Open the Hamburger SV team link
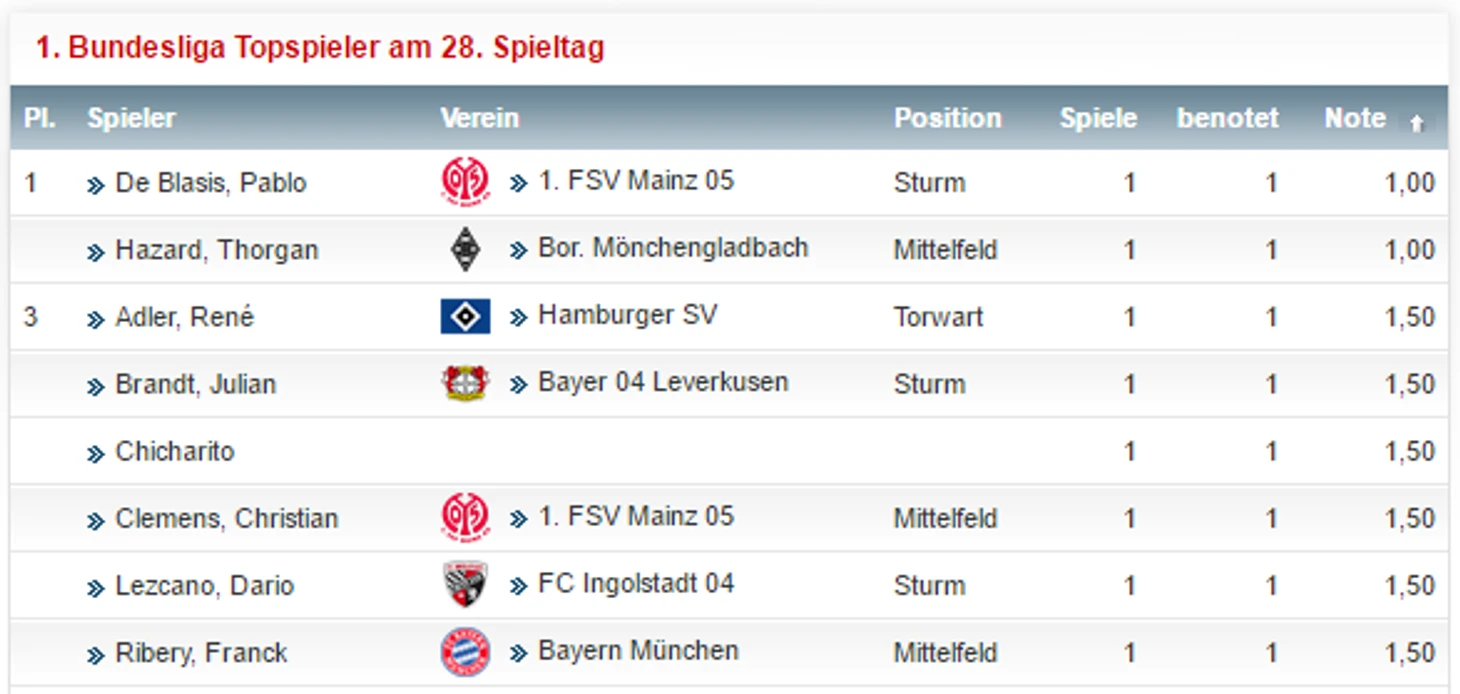The height and width of the screenshot is (694, 1460). point(628,315)
